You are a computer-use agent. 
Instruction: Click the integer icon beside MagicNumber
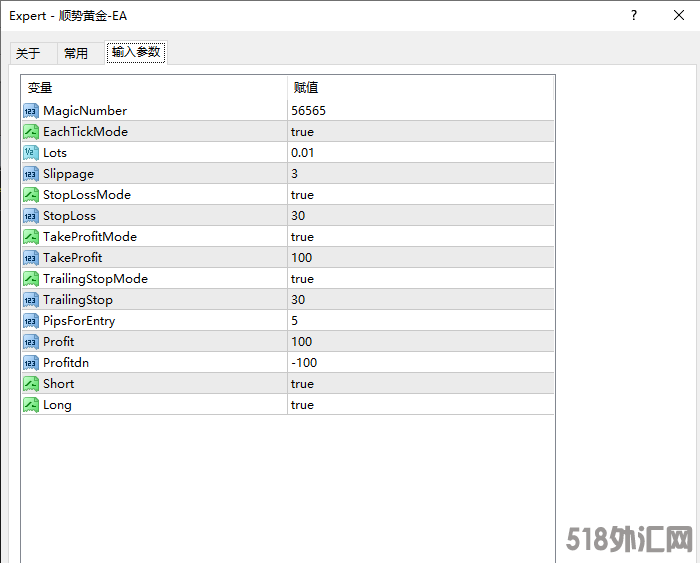pos(31,111)
